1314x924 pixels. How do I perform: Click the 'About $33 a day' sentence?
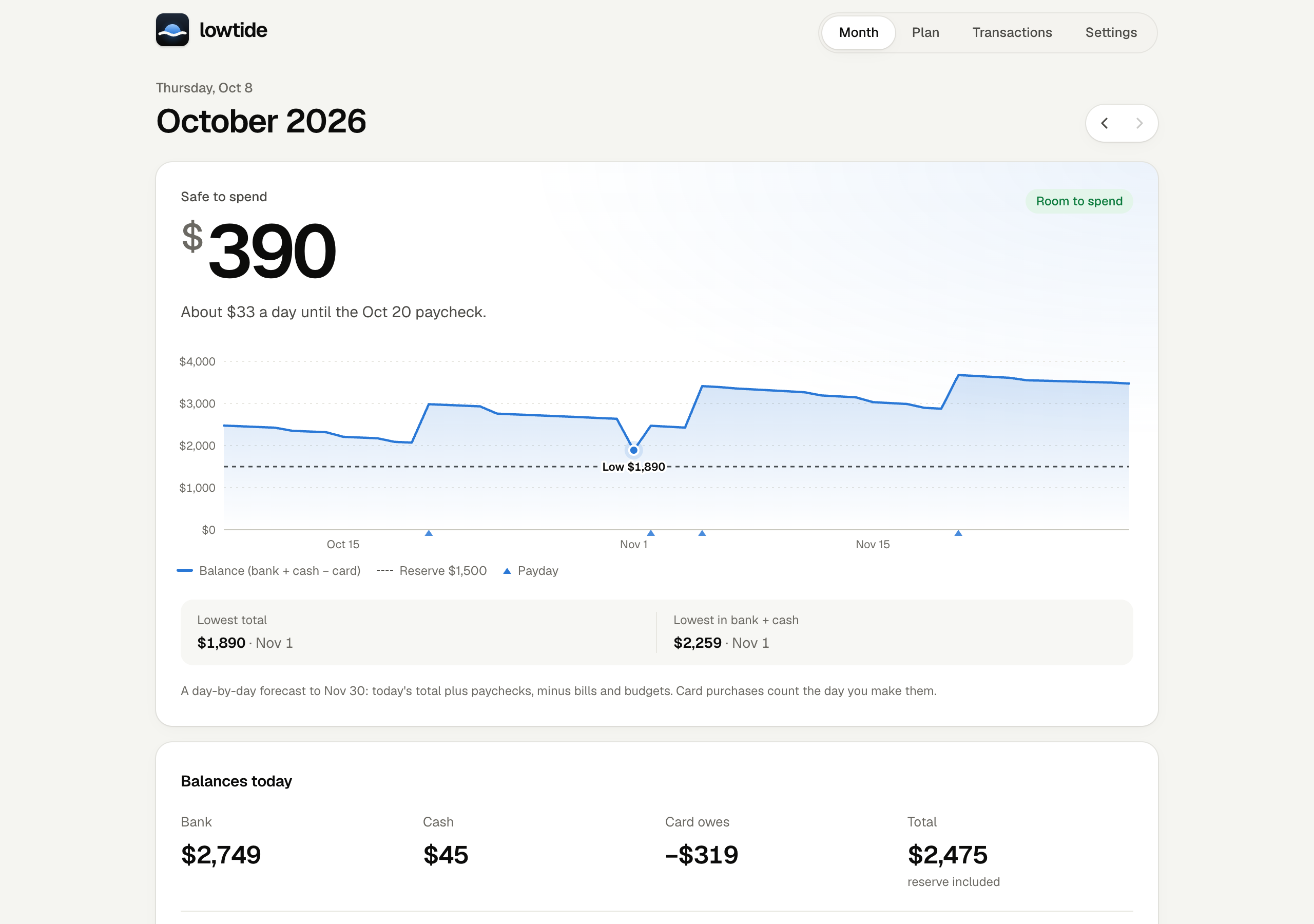coord(334,312)
